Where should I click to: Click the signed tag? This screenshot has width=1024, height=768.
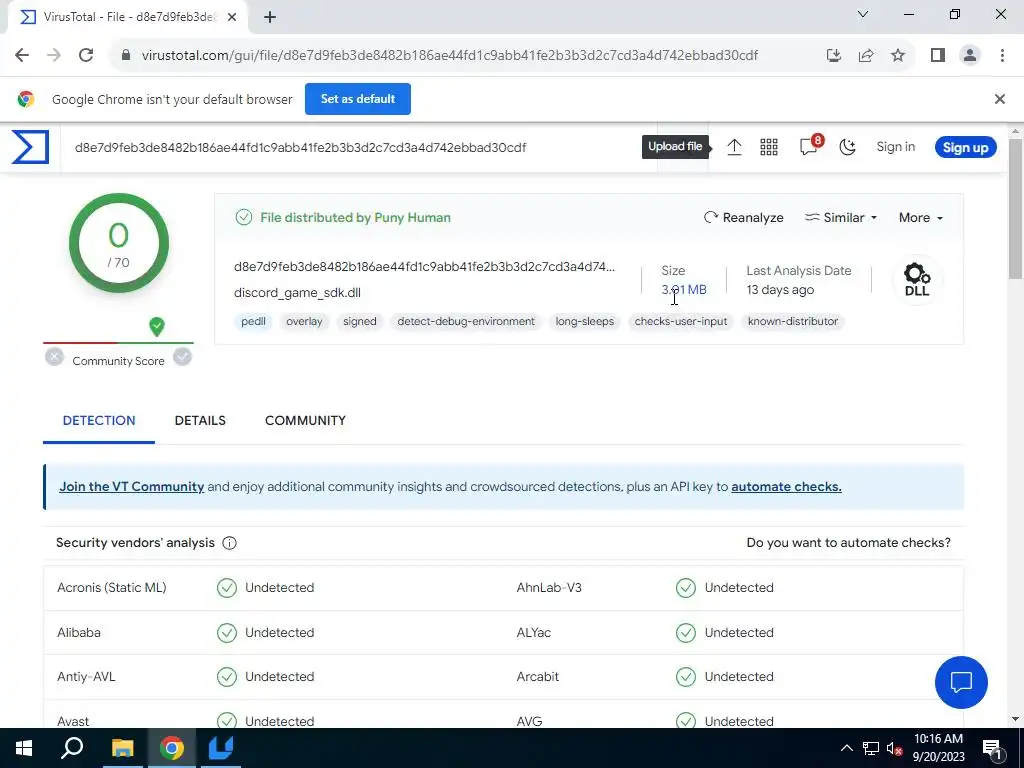[x=360, y=321]
